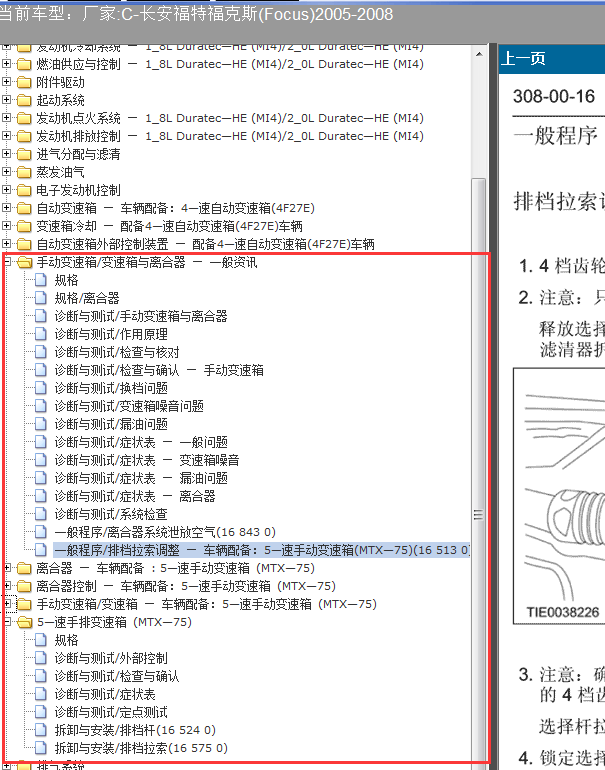Click the open folder icon of 手动变速箱/变速箱与离合器
The width and height of the screenshot is (605, 770).
[24, 263]
